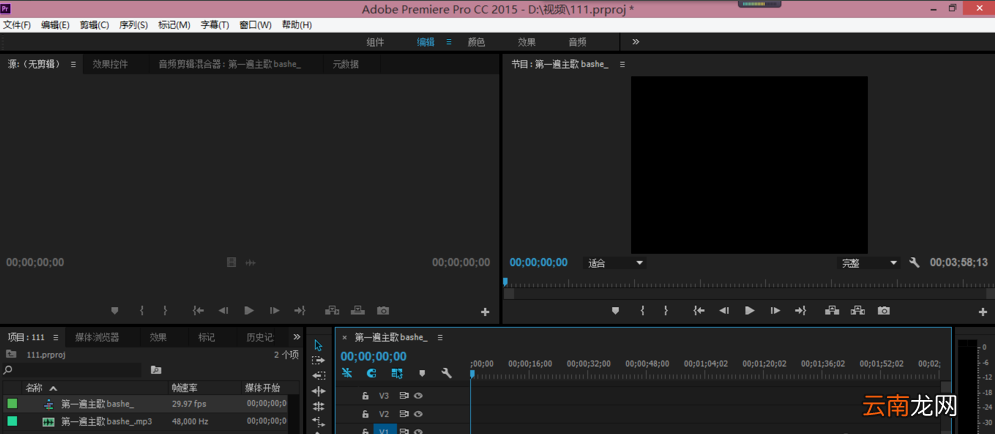Go to In point in Program monitor
Image resolution: width=995 pixels, height=434 pixels.
pos(699,310)
